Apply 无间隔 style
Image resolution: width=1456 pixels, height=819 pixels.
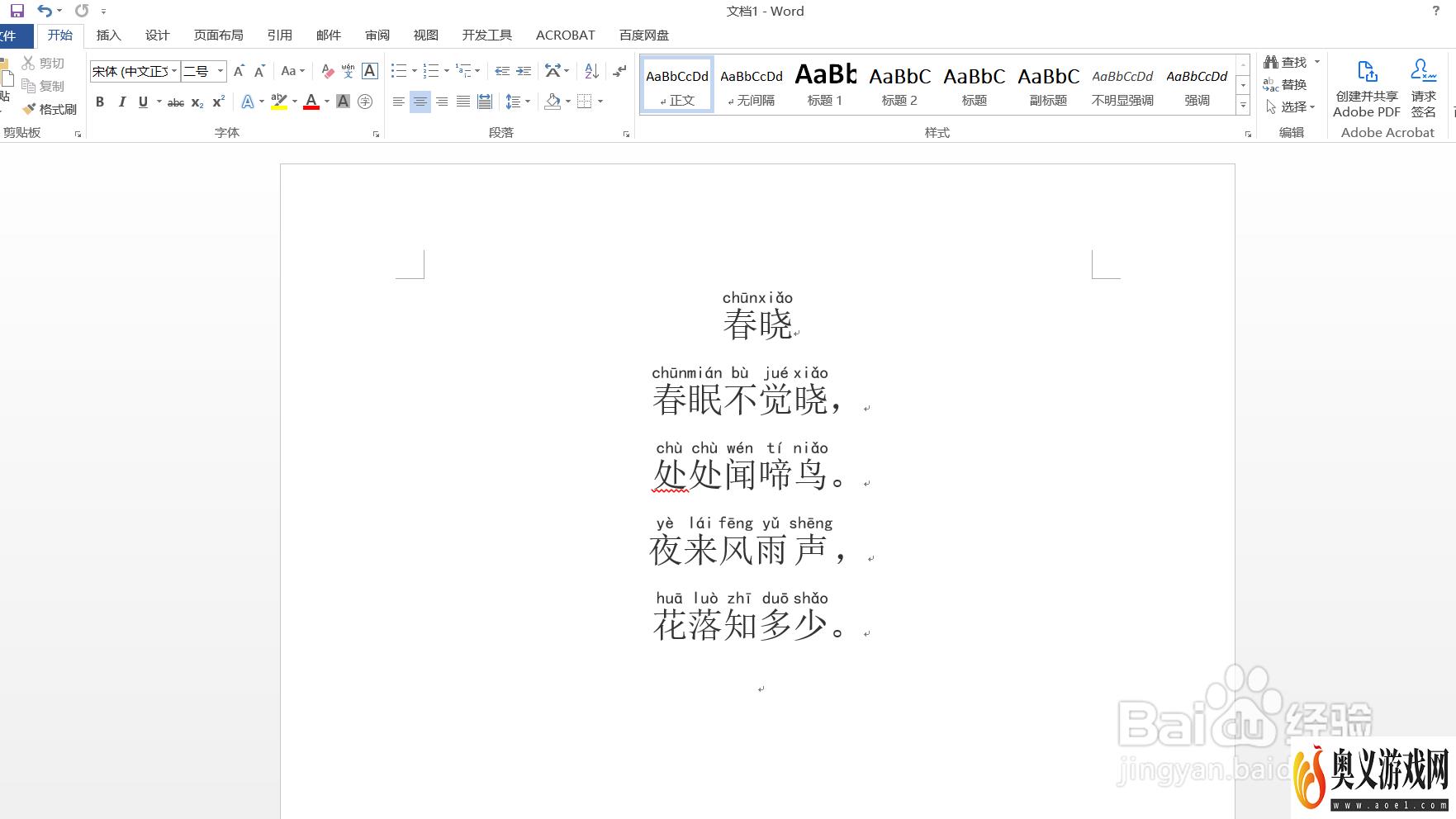[x=751, y=85]
